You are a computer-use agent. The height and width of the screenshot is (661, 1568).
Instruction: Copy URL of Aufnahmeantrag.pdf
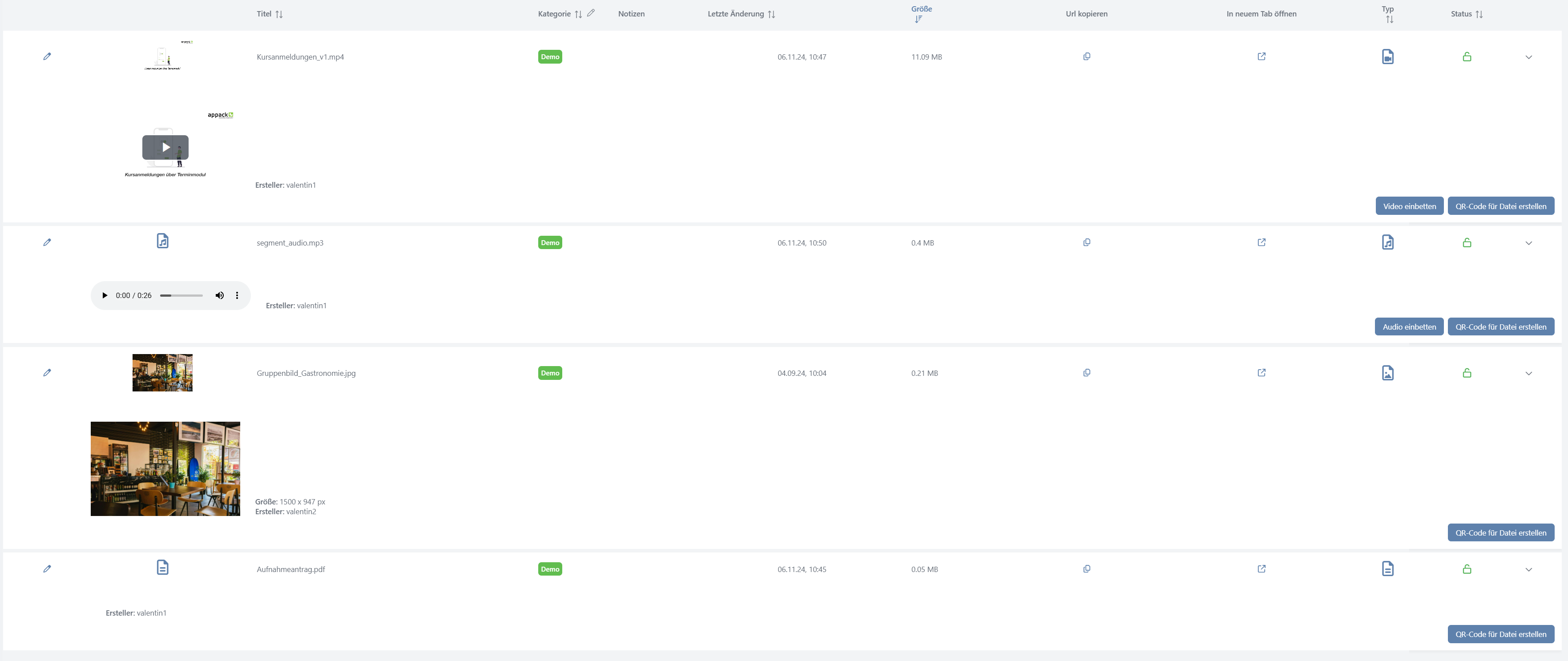point(1087,568)
